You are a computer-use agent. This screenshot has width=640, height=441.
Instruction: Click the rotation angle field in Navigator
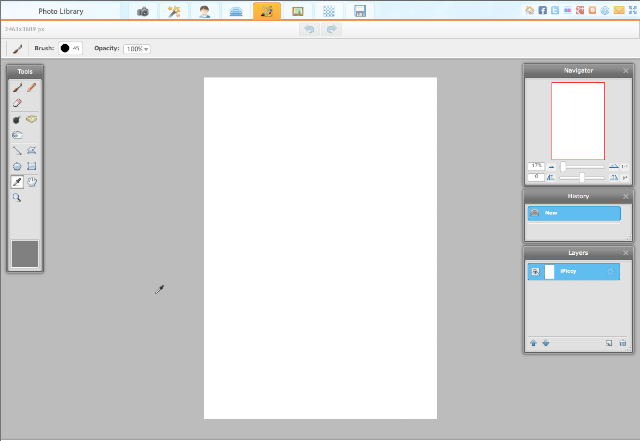[x=536, y=177]
